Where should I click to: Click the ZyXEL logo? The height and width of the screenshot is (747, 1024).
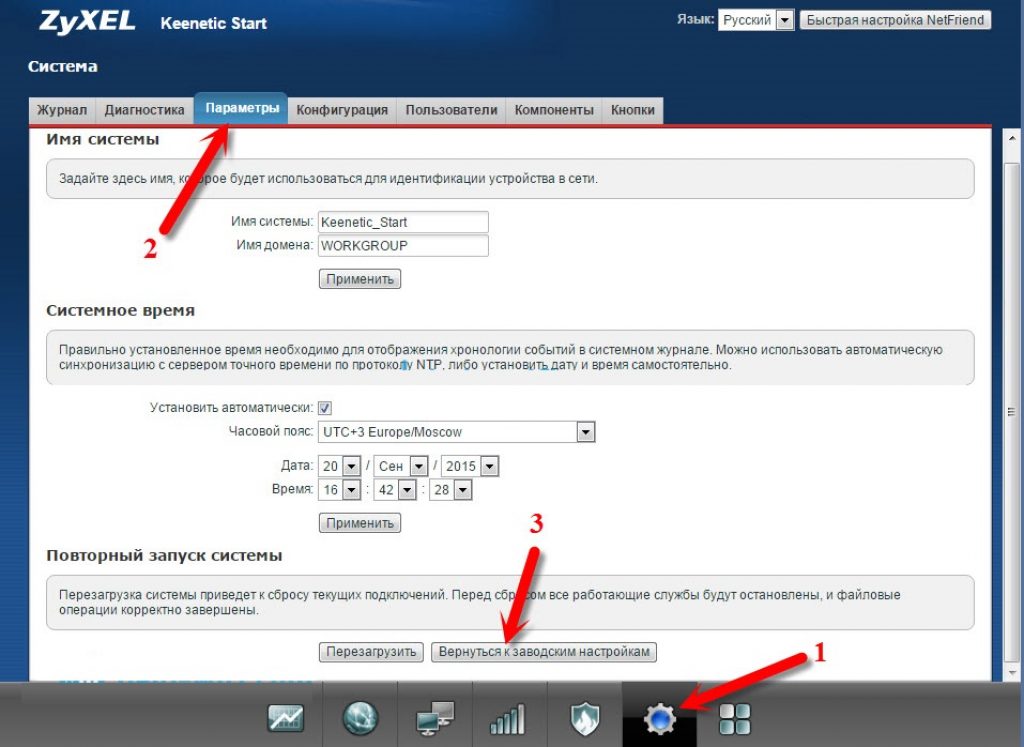(x=87, y=22)
